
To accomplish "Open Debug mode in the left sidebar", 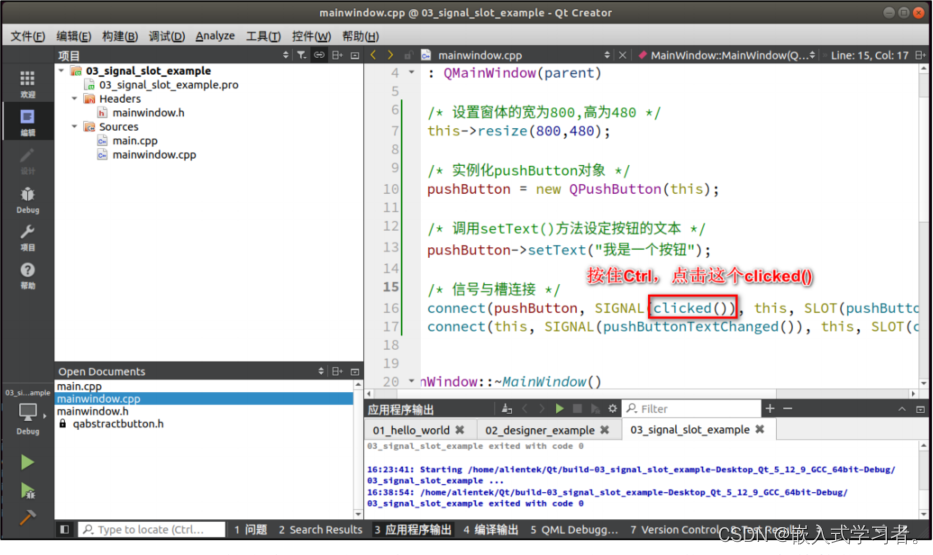I will pos(27,200).
